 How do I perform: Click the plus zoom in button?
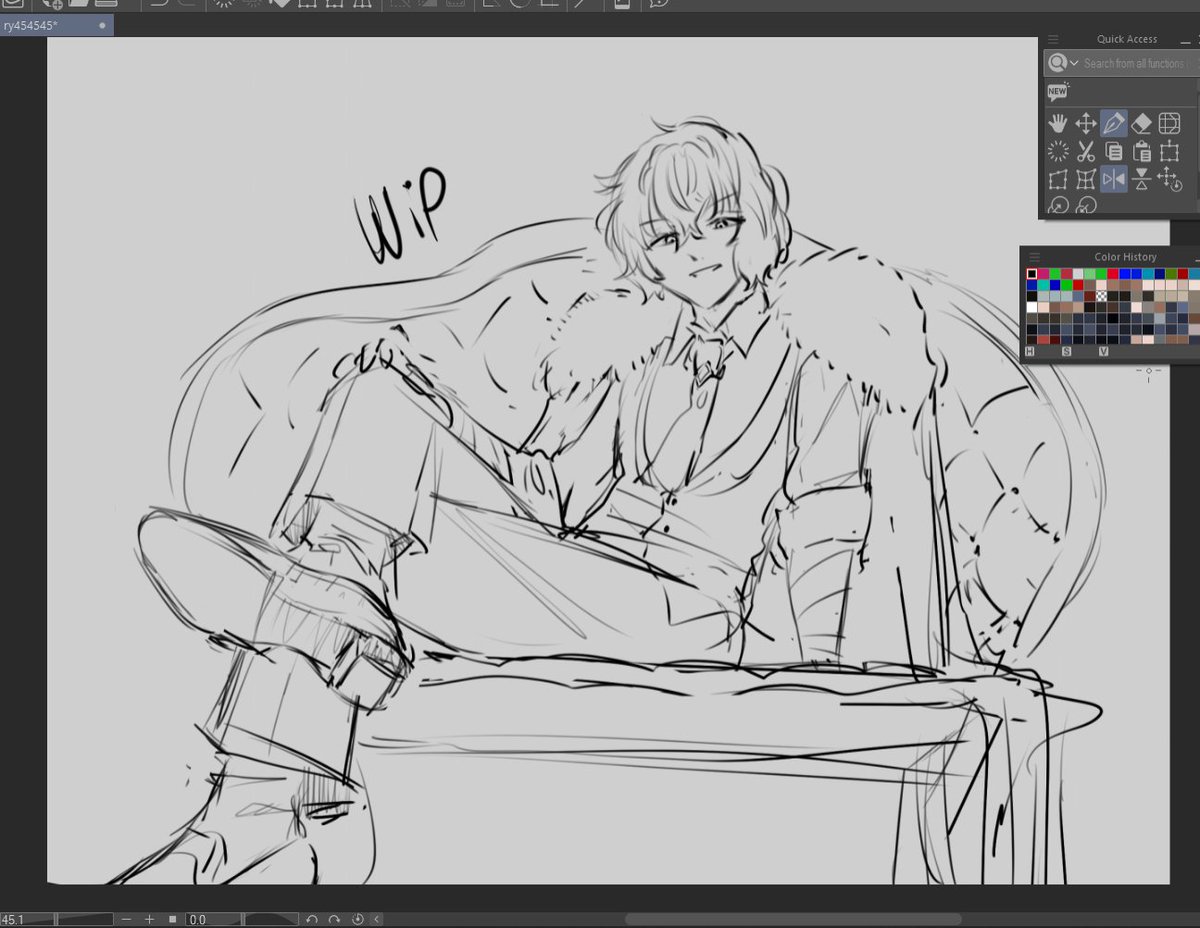[x=150, y=919]
